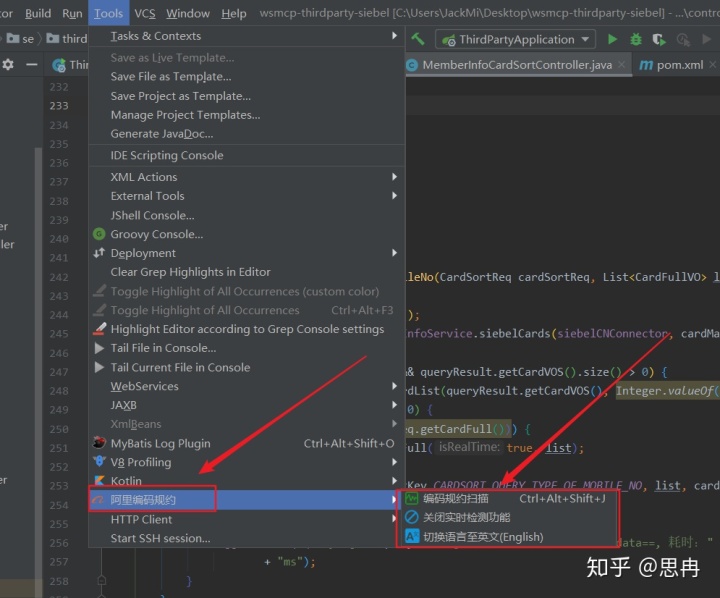
Task: Hide project panel with the minus icon
Action: tap(31, 65)
